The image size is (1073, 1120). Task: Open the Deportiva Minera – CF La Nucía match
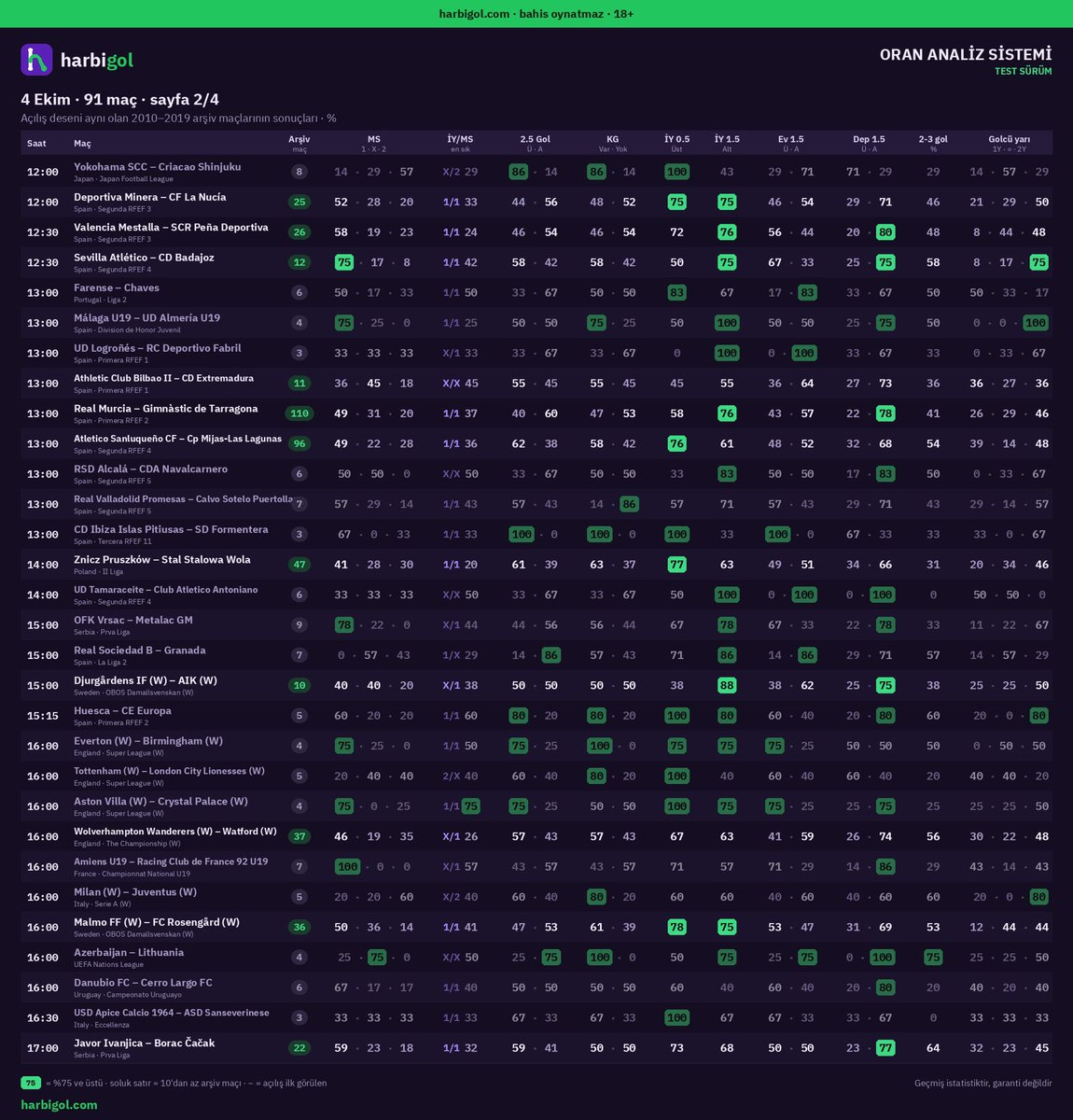(149, 197)
